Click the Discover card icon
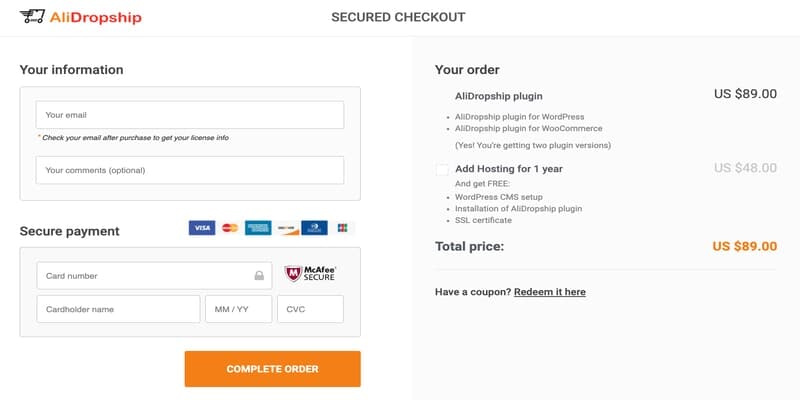This screenshot has width=800, height=400. [x=288, y=228]
